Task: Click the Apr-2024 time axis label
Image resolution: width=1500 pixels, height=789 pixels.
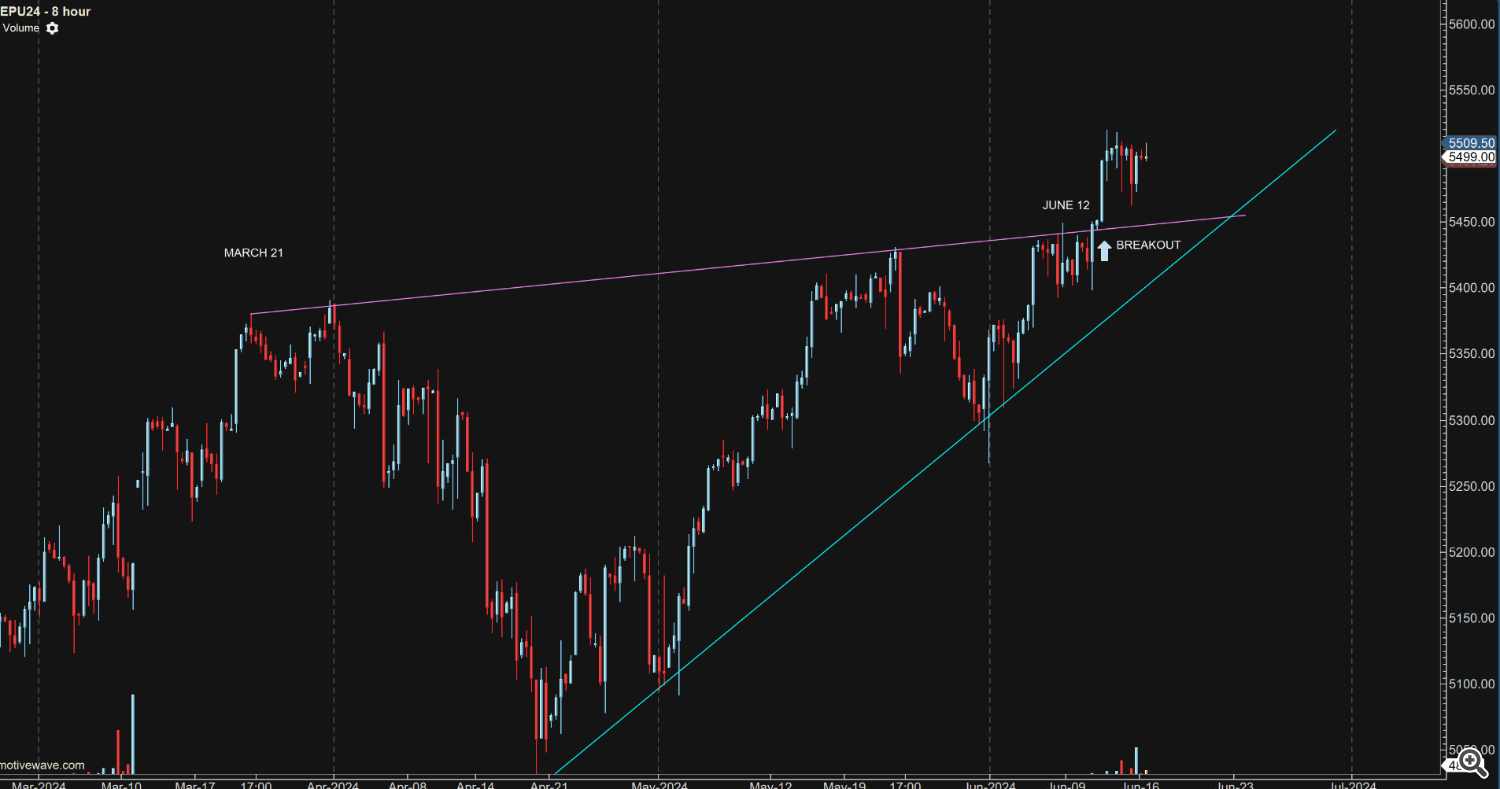Action: [334, 783]
